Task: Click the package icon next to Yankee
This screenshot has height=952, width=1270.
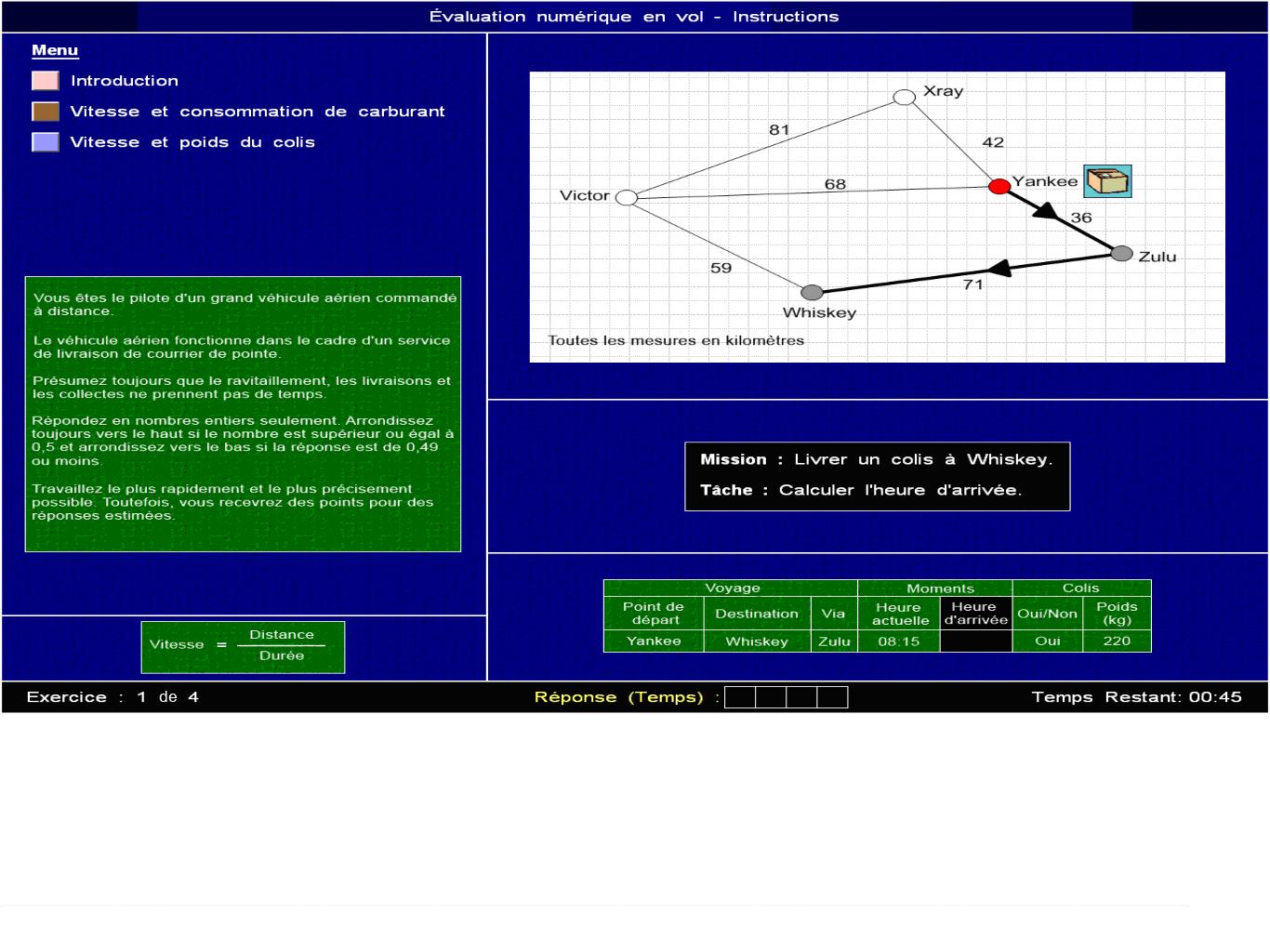Action: tap(1107, 180)
